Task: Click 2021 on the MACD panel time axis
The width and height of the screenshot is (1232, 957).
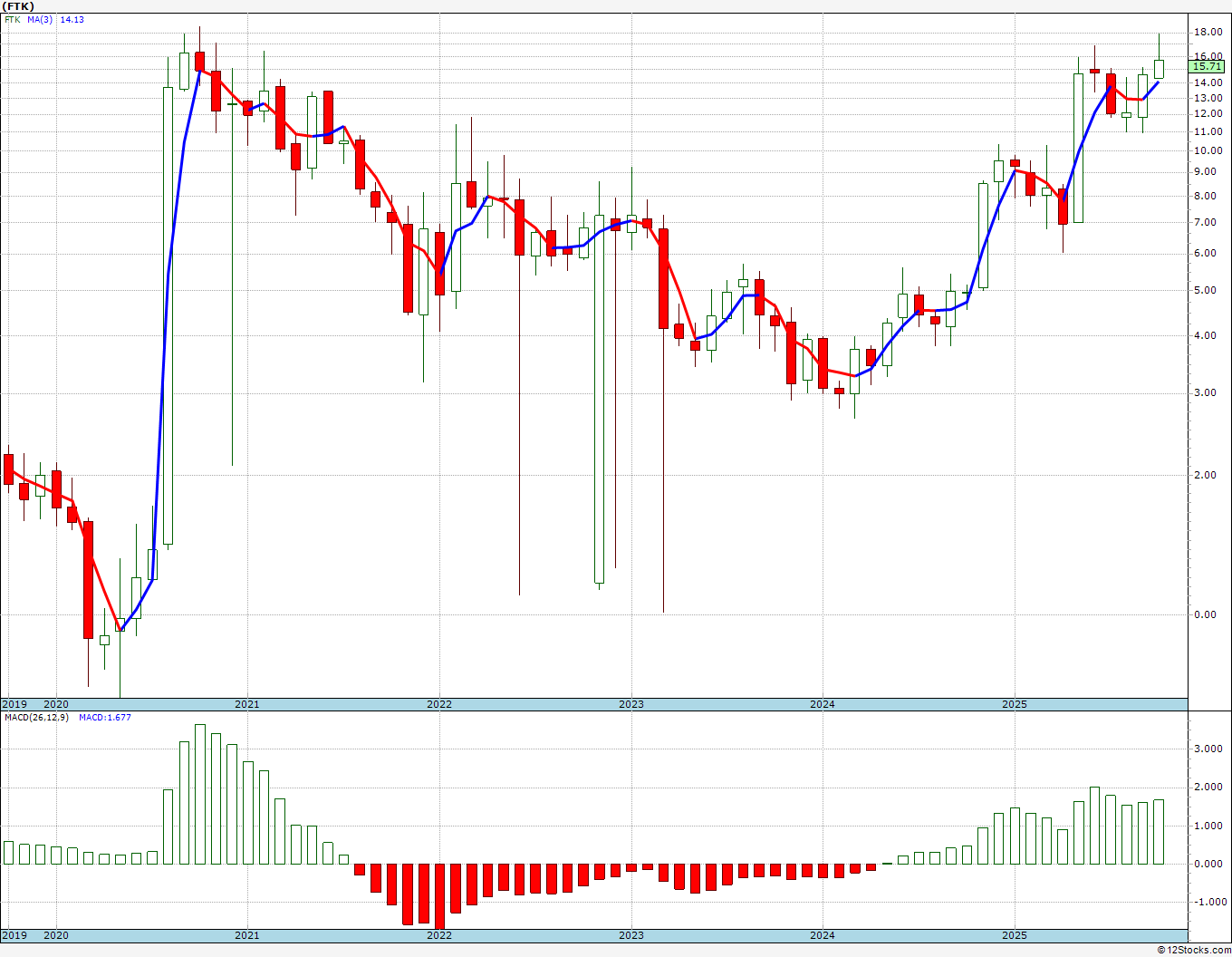Action: pyautogui.click(x=246, y=935)
